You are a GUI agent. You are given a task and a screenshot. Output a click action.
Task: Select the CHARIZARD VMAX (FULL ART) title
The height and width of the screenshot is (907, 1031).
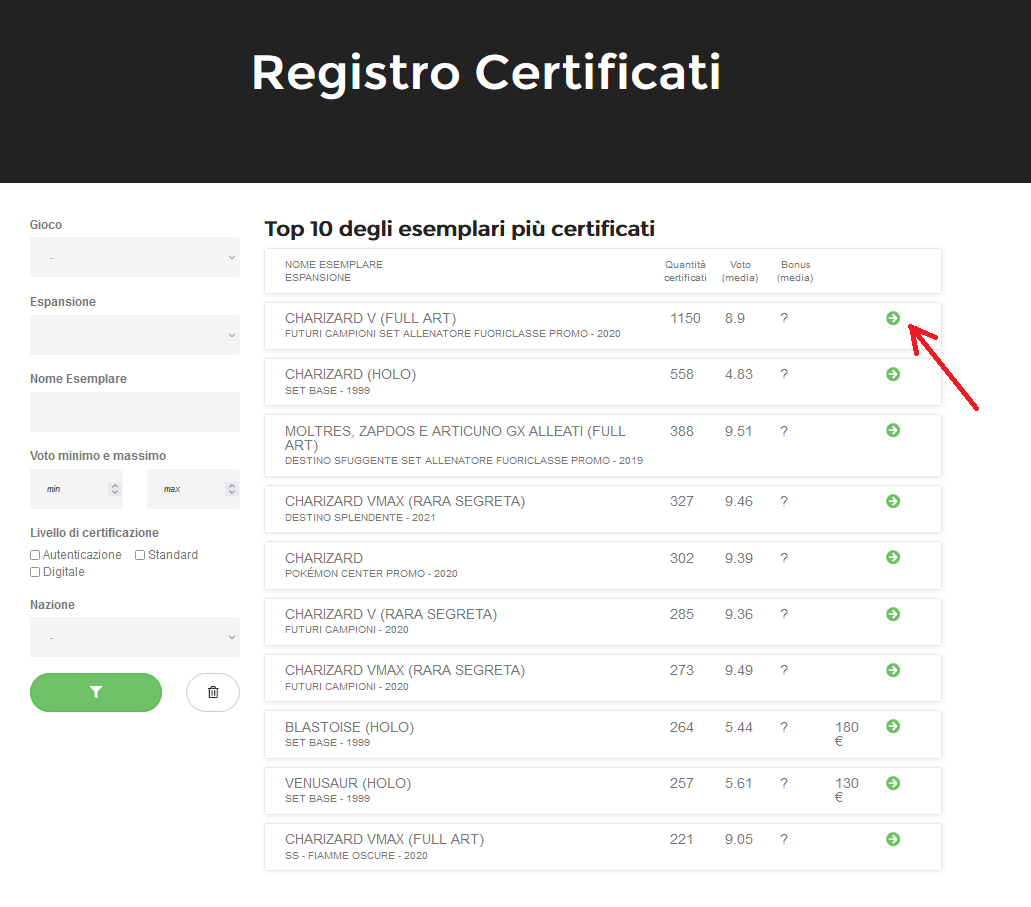(x=384, y=839)
